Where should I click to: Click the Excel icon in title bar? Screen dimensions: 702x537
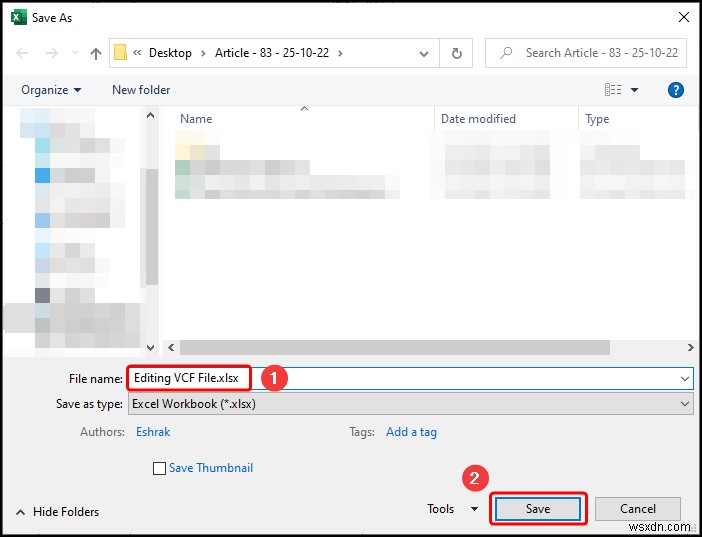click(x=19, y=17)
